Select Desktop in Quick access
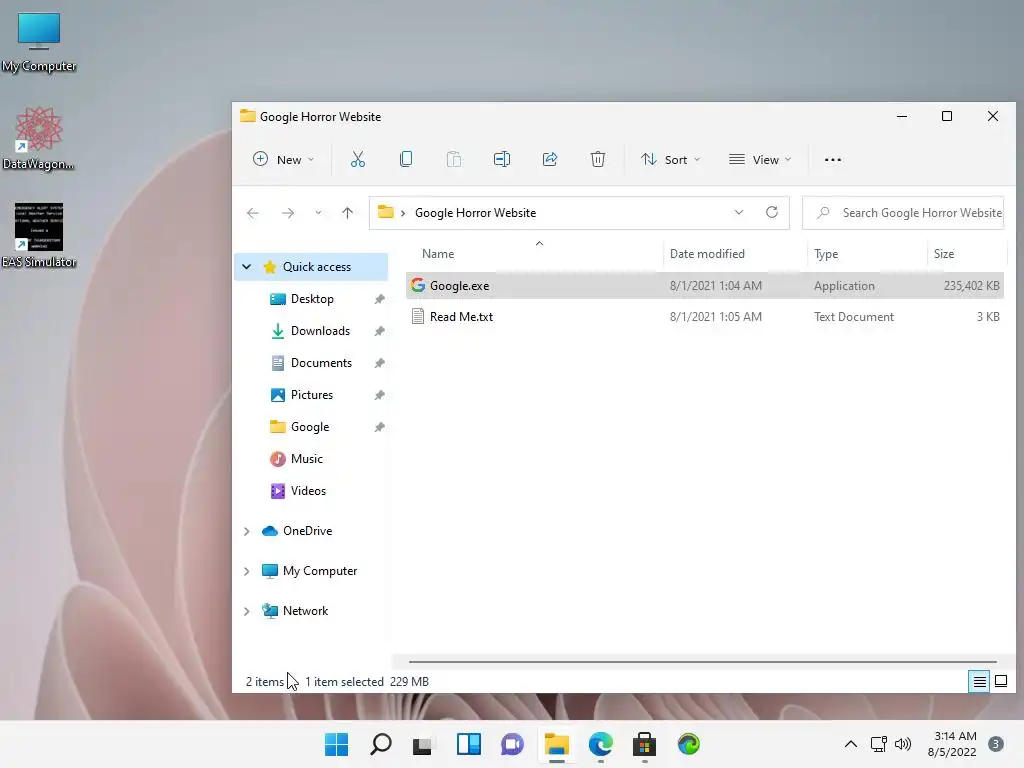This screenshot has height=768, width=1024. point(312,299)
